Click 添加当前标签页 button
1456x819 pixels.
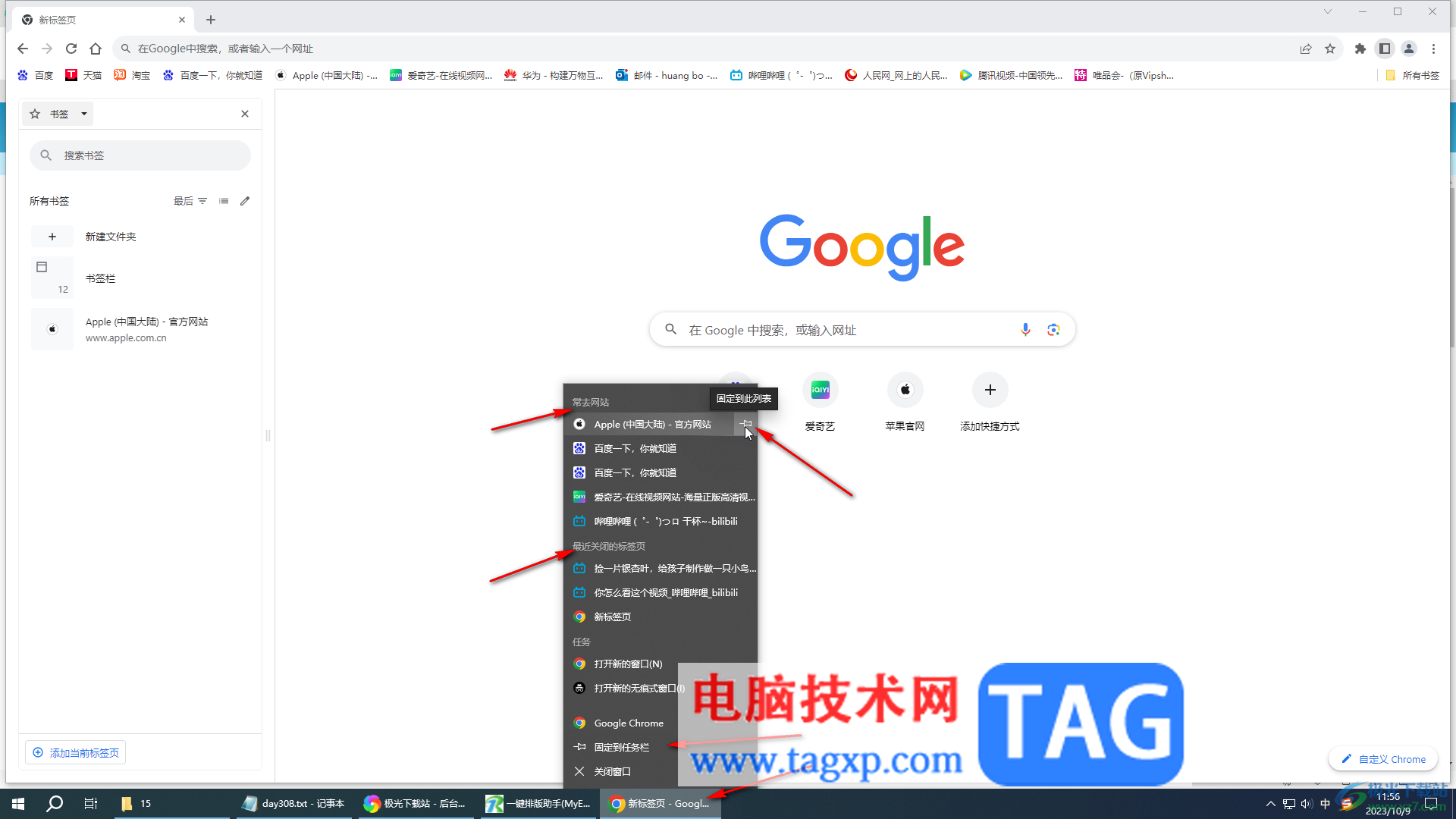point(76,753)
